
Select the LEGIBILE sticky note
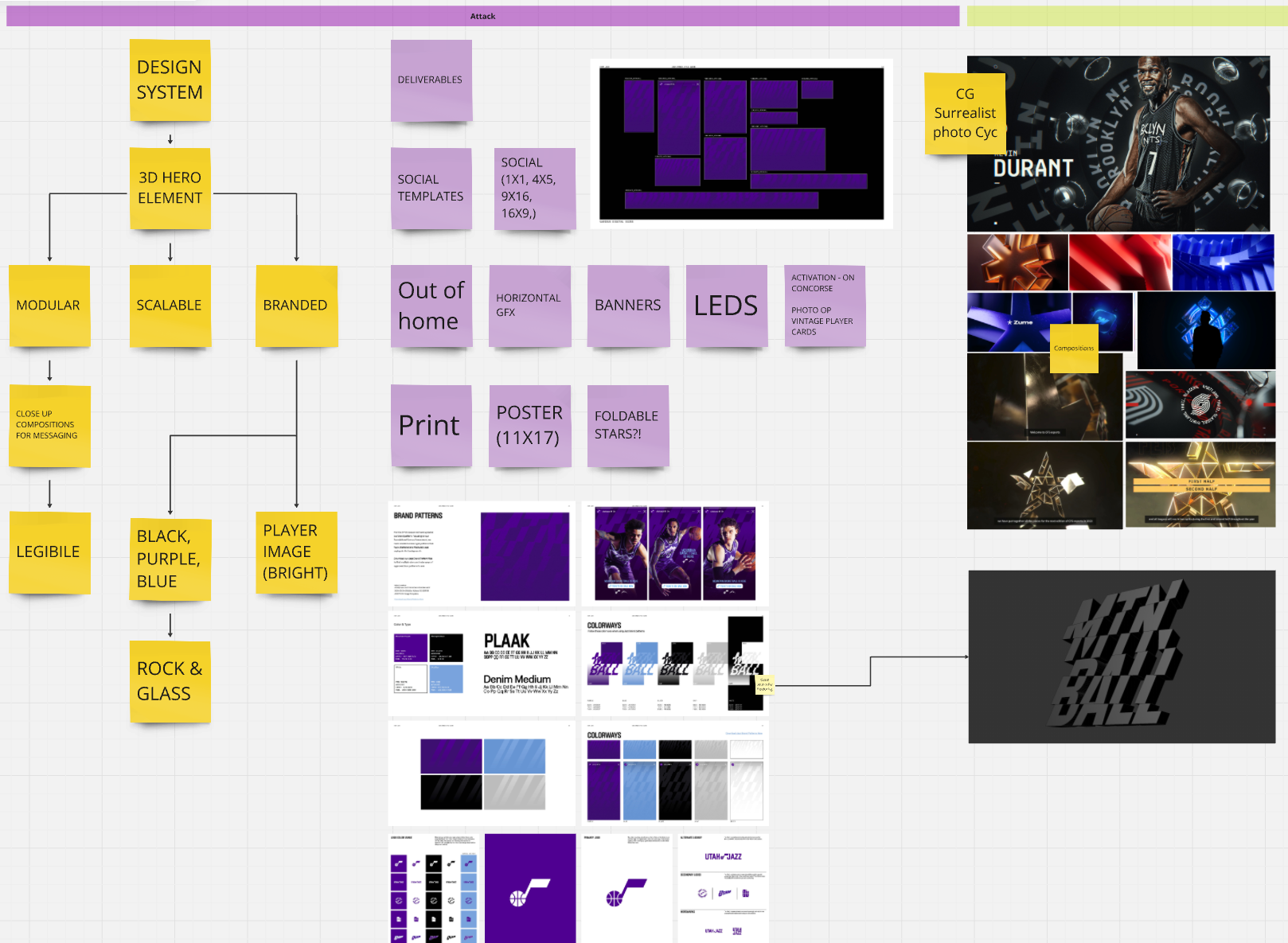[x=49, y=551]
